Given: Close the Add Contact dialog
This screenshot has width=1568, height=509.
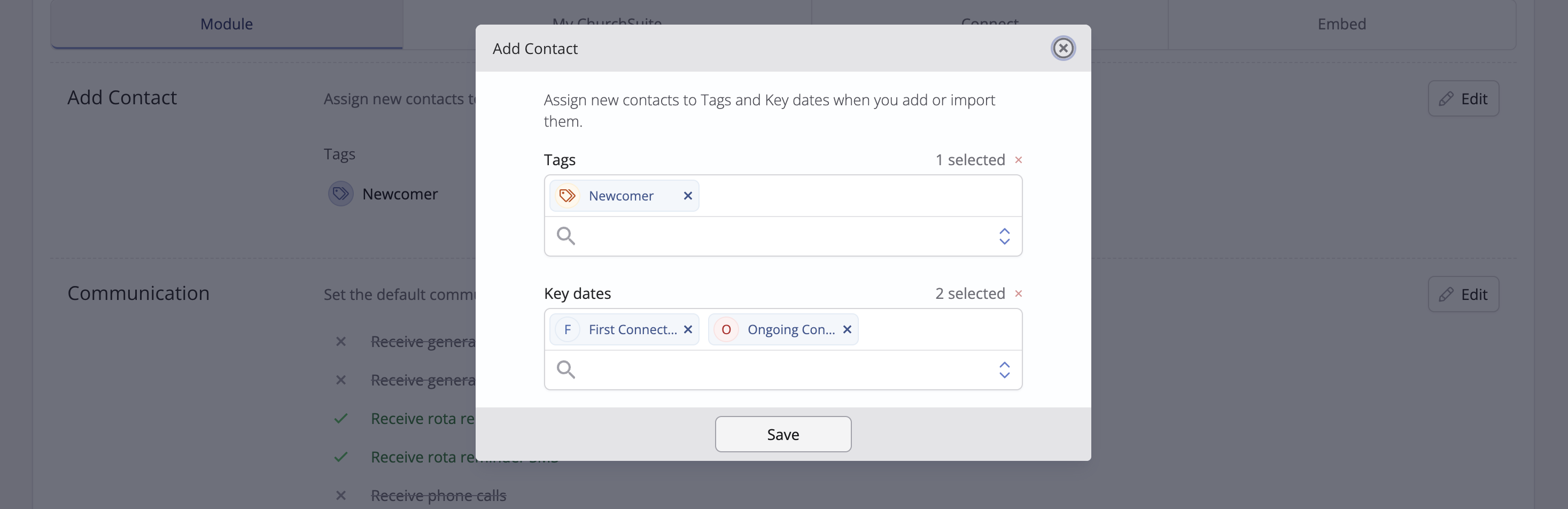Looking at the screenshot, I should tap(1063, 48).
